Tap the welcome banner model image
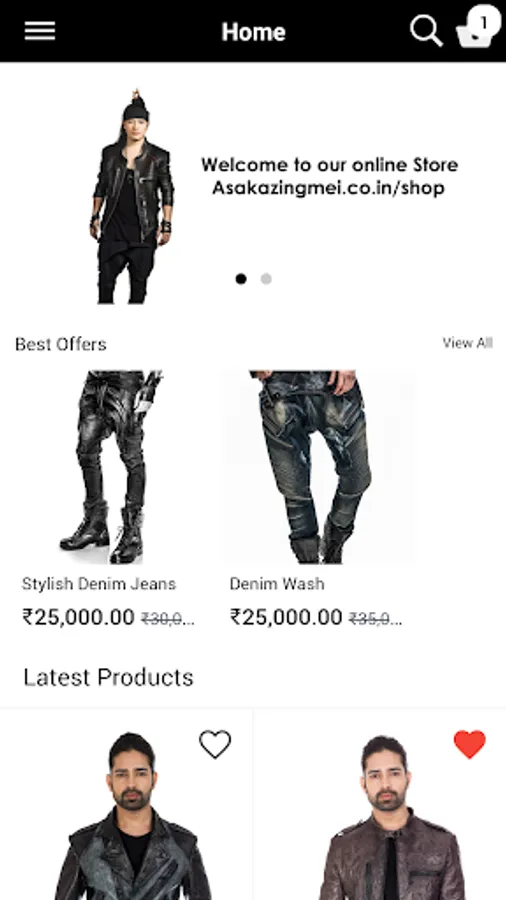Screen dimensions: 506x900 (x=132, y=196)
